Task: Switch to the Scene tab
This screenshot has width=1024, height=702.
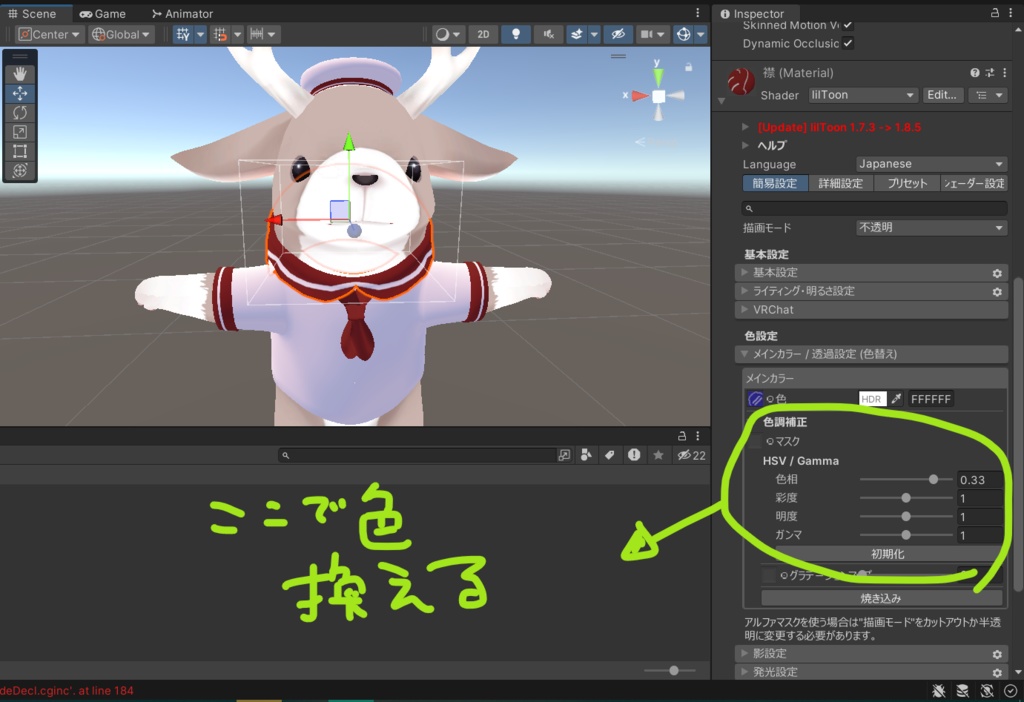Action: pos(33,13)
